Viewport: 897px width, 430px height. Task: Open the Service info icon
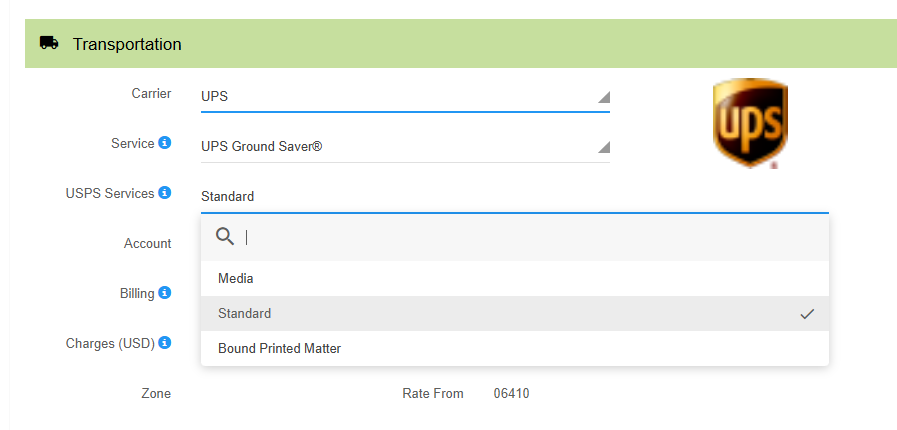point(165,142)
